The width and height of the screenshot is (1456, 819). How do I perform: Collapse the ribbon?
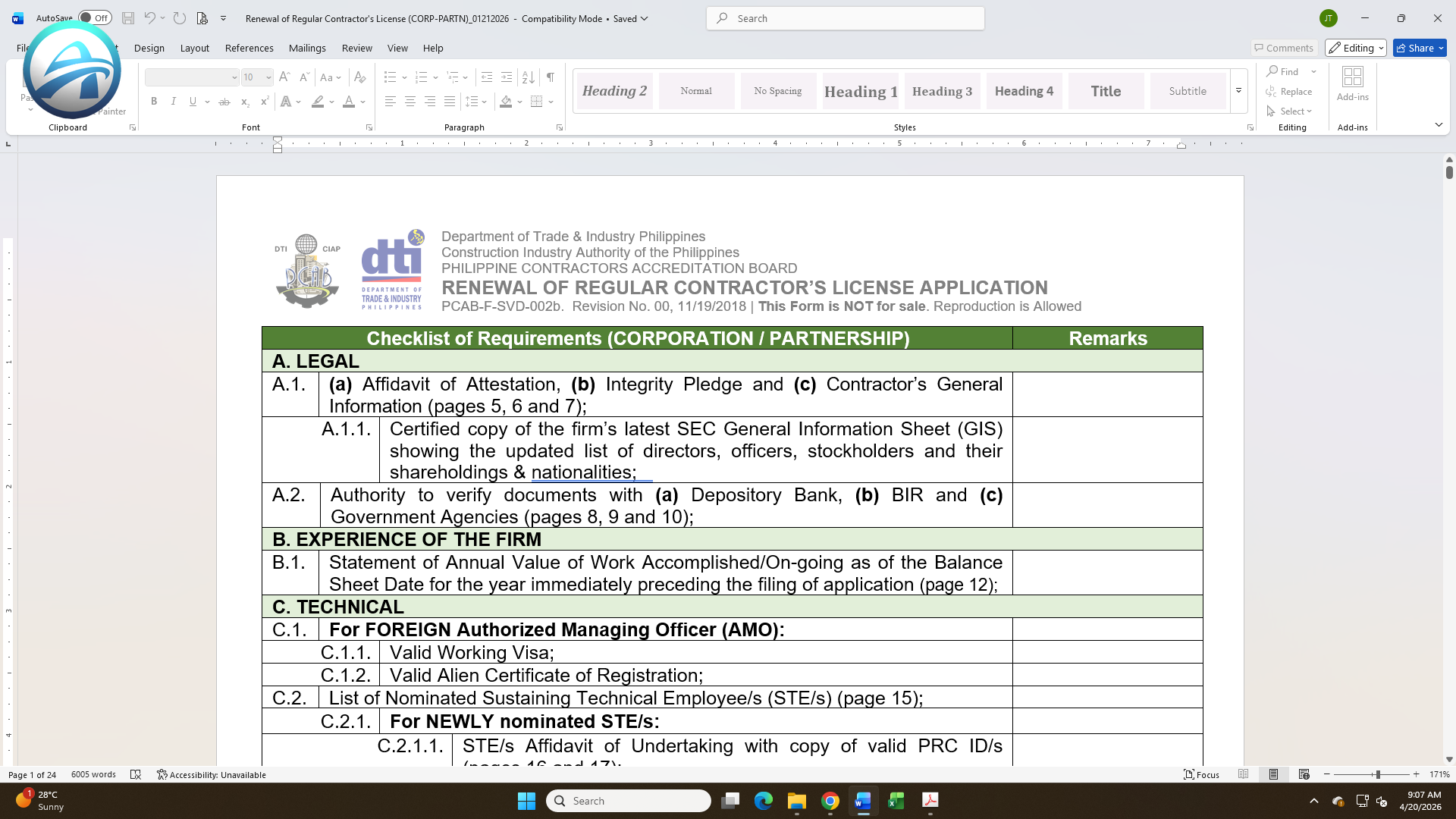coord(1439,125)
